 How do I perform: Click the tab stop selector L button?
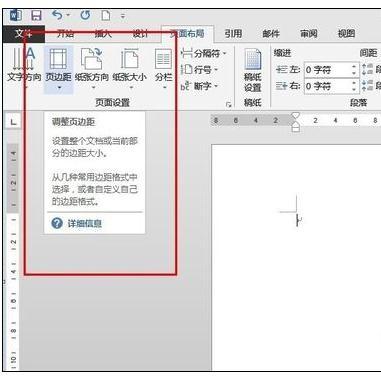tap(13, 122)
